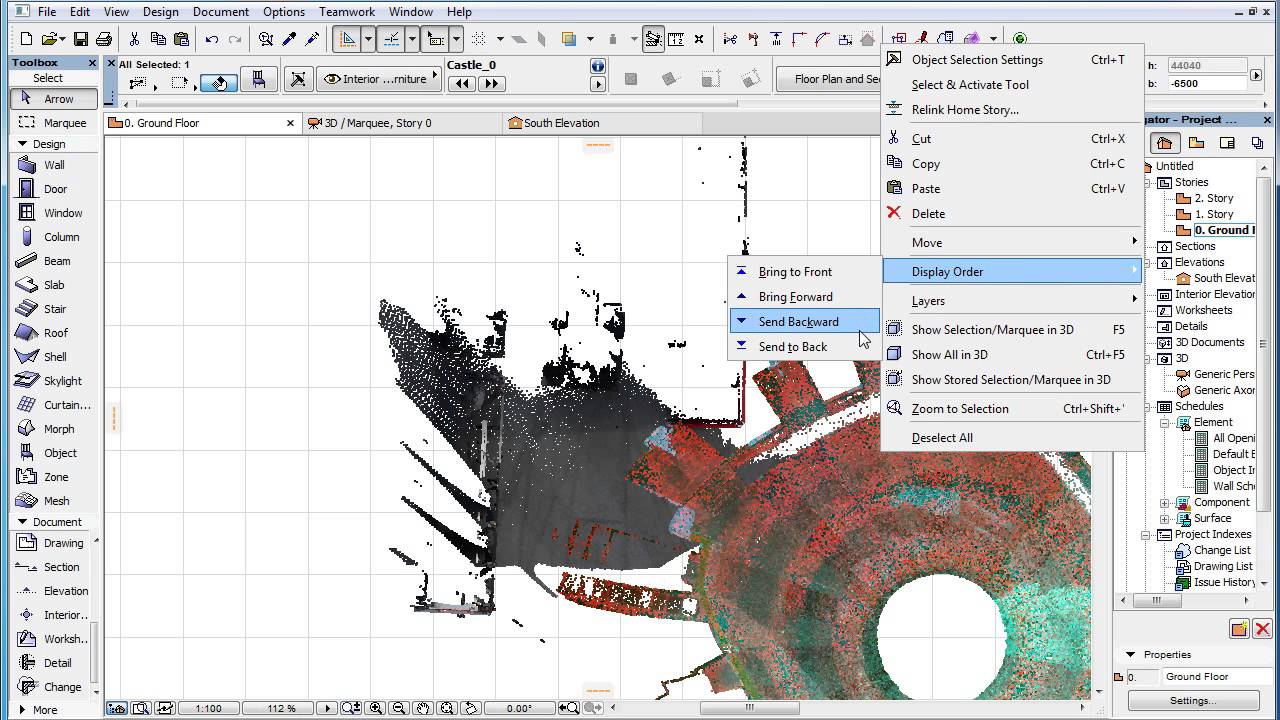Inject parameters with the syringe icon

[312, 39]
